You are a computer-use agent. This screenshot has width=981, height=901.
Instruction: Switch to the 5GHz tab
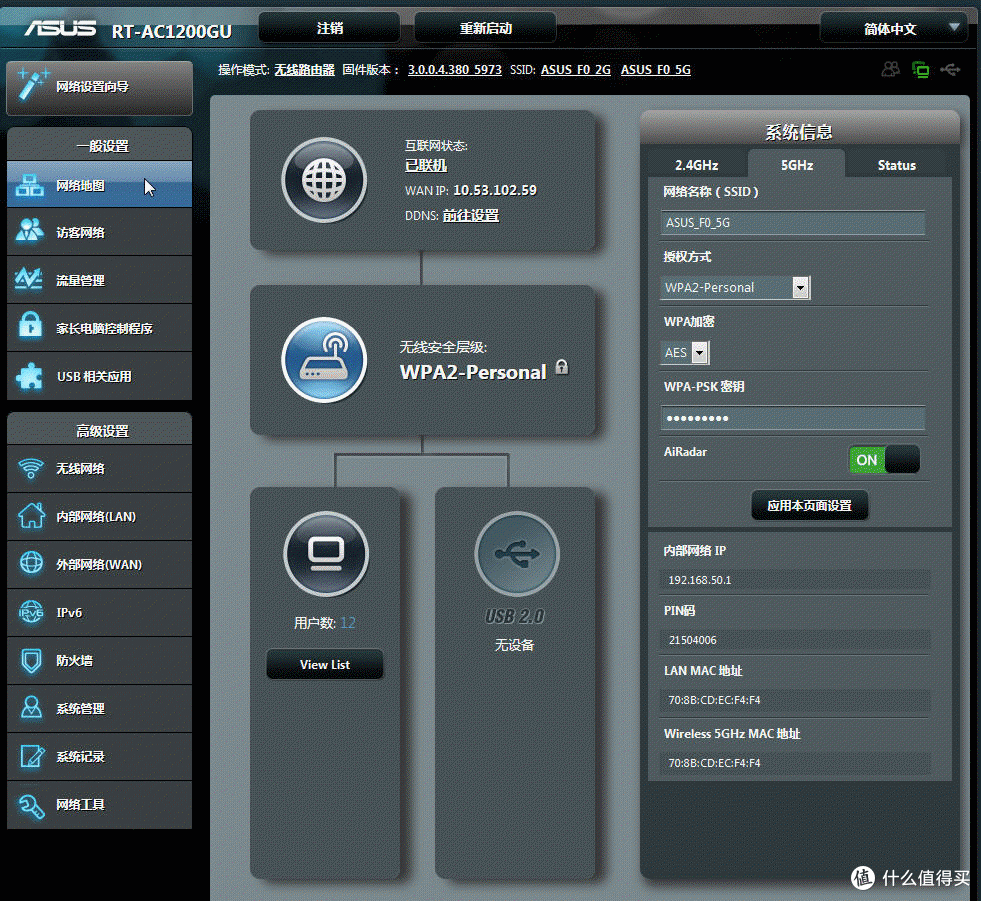tap(796, 165)
